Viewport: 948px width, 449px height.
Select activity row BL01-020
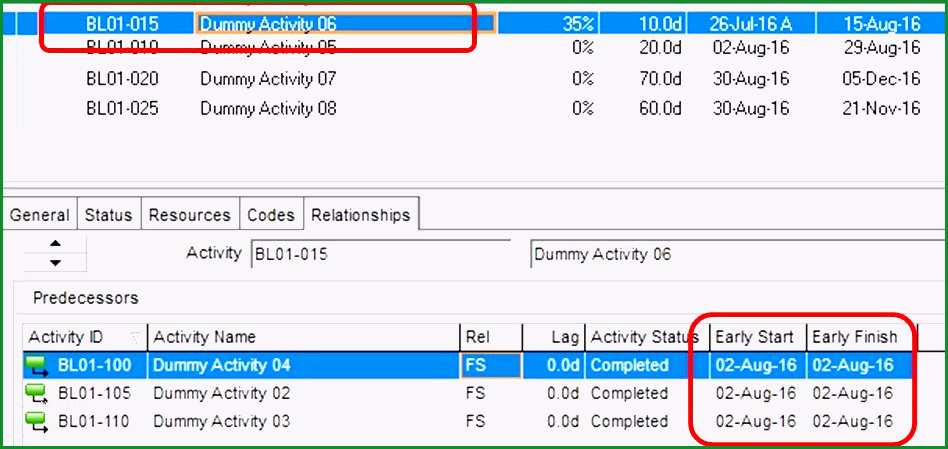pos(473,79)
